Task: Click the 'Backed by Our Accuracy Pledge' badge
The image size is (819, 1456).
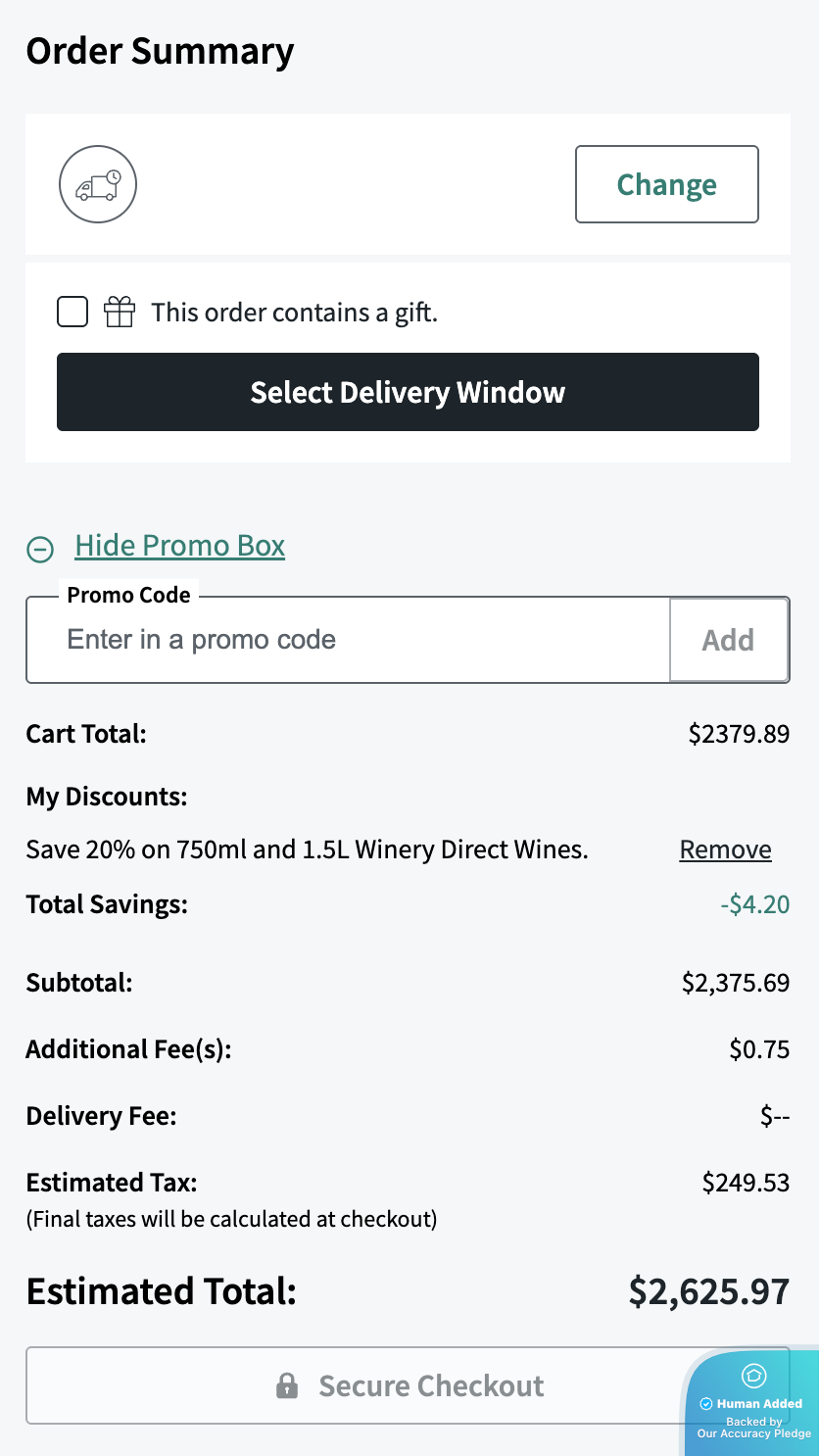Action: (x=752, y=1427)
